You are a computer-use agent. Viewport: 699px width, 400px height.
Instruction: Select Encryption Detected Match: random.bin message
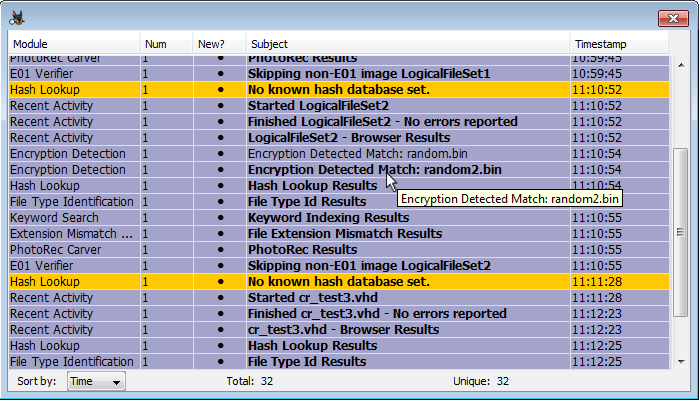pyautogui.click(x=332, y=154)
